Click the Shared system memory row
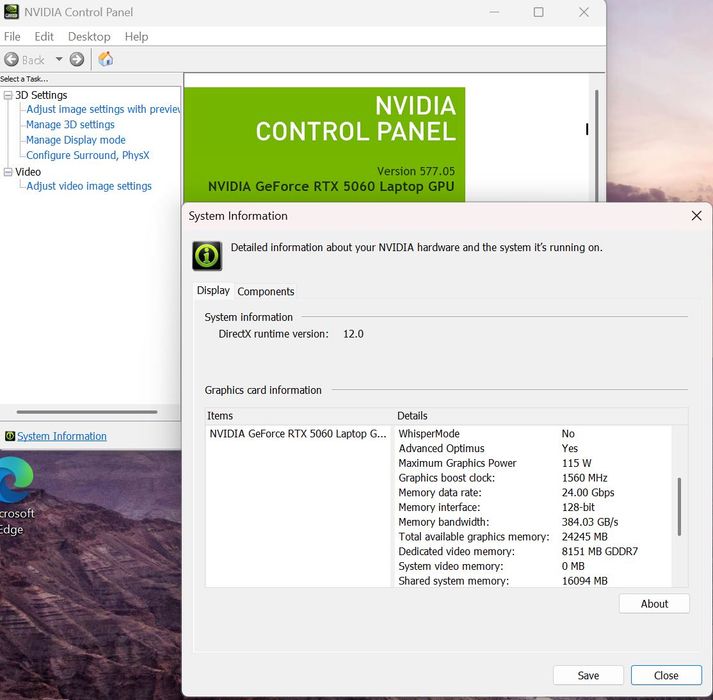Screen dimensions: 713x700 point(534,581)
